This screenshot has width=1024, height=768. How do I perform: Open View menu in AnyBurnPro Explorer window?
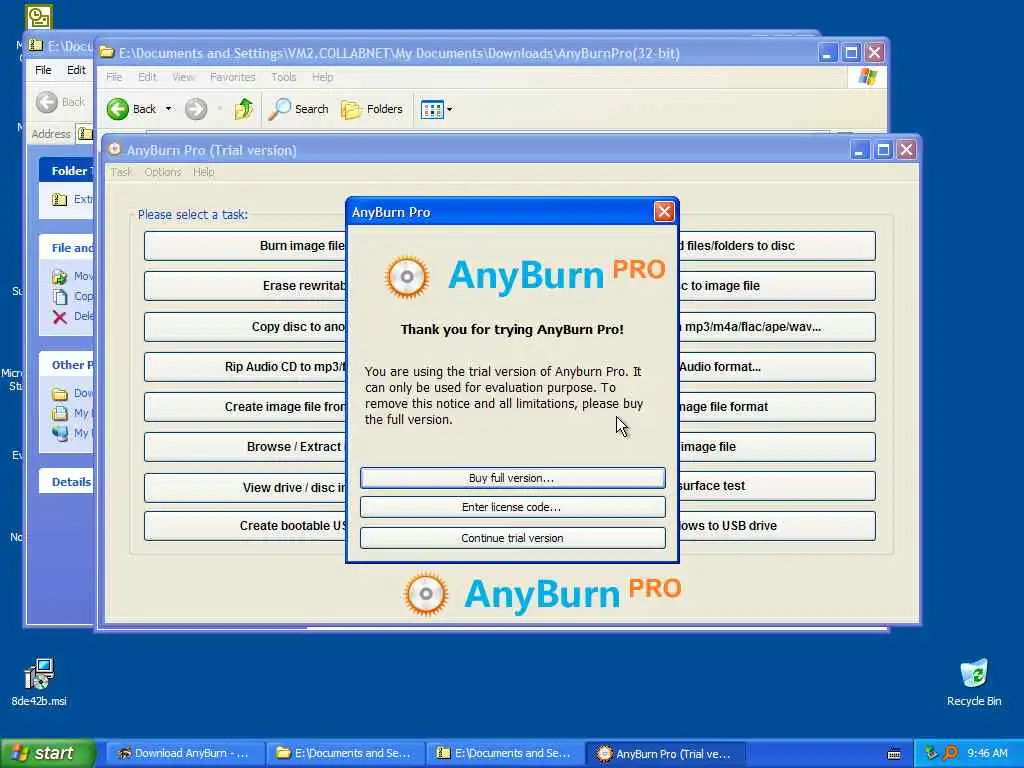(x=184, y=77)
